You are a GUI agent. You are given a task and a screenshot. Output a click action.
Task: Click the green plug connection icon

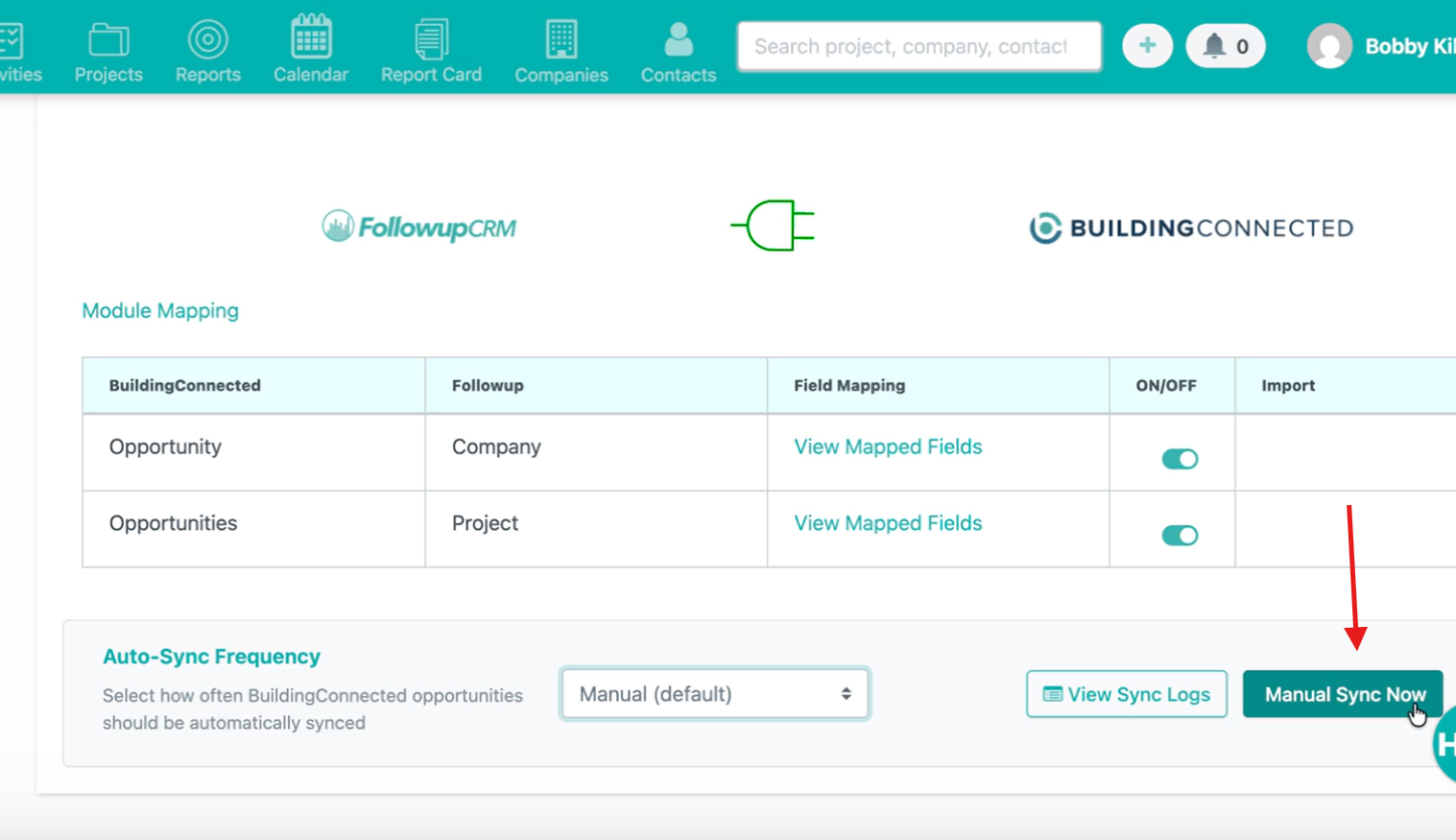[x=773, y=227]
